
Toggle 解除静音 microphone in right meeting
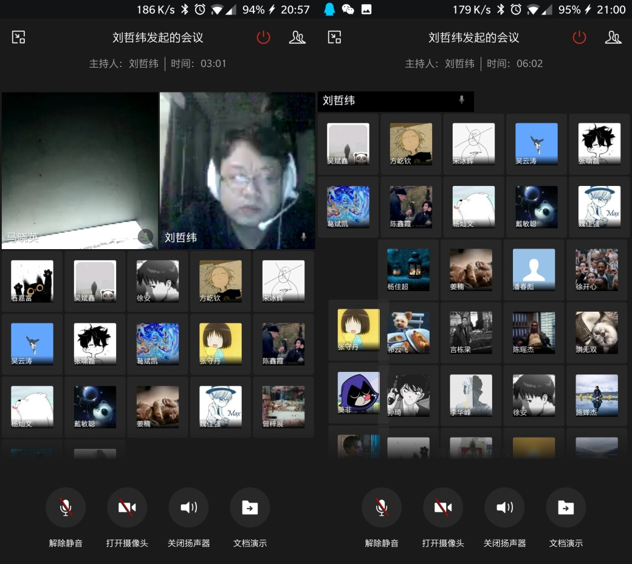click(381, 508)
